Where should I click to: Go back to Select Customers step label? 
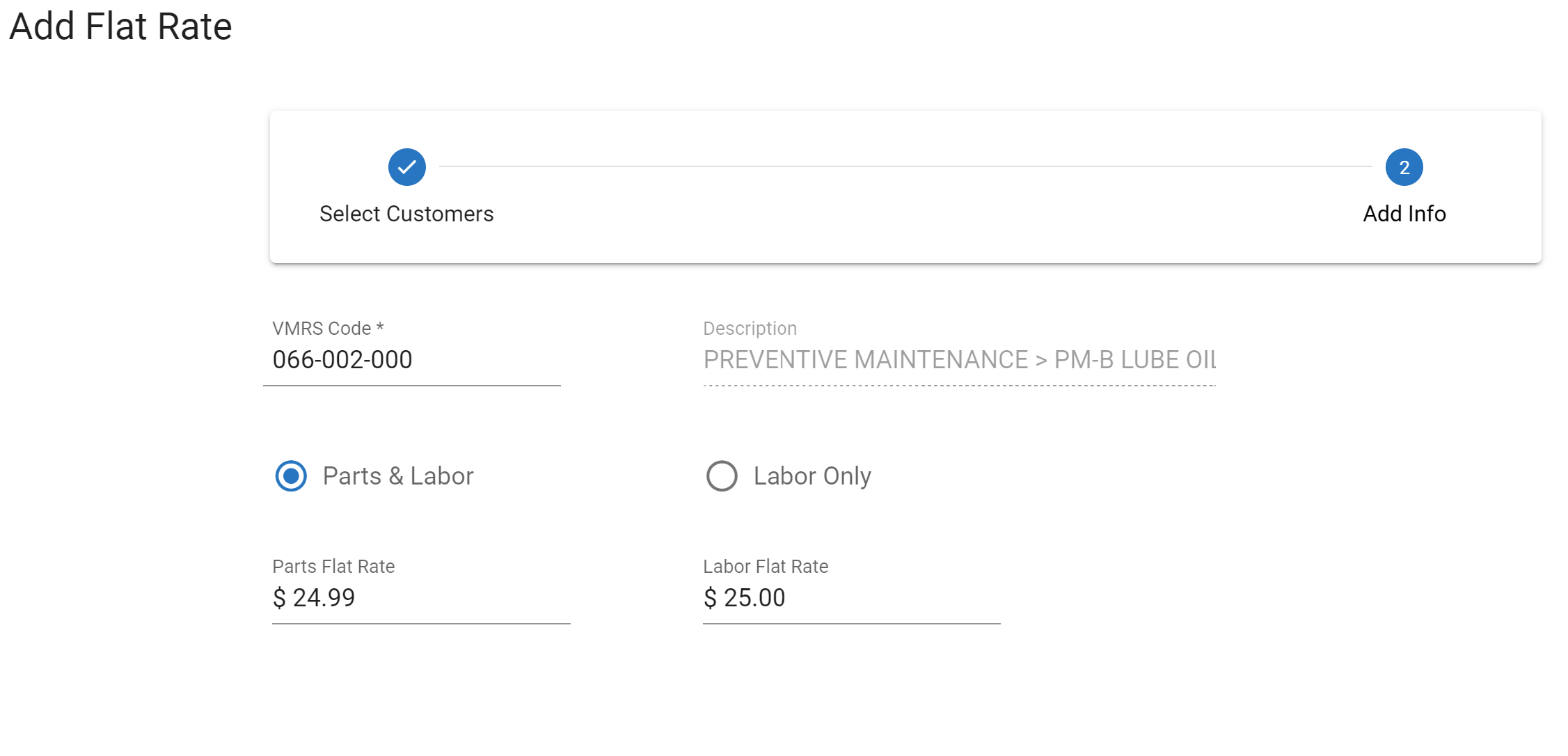tap(406, 214)
